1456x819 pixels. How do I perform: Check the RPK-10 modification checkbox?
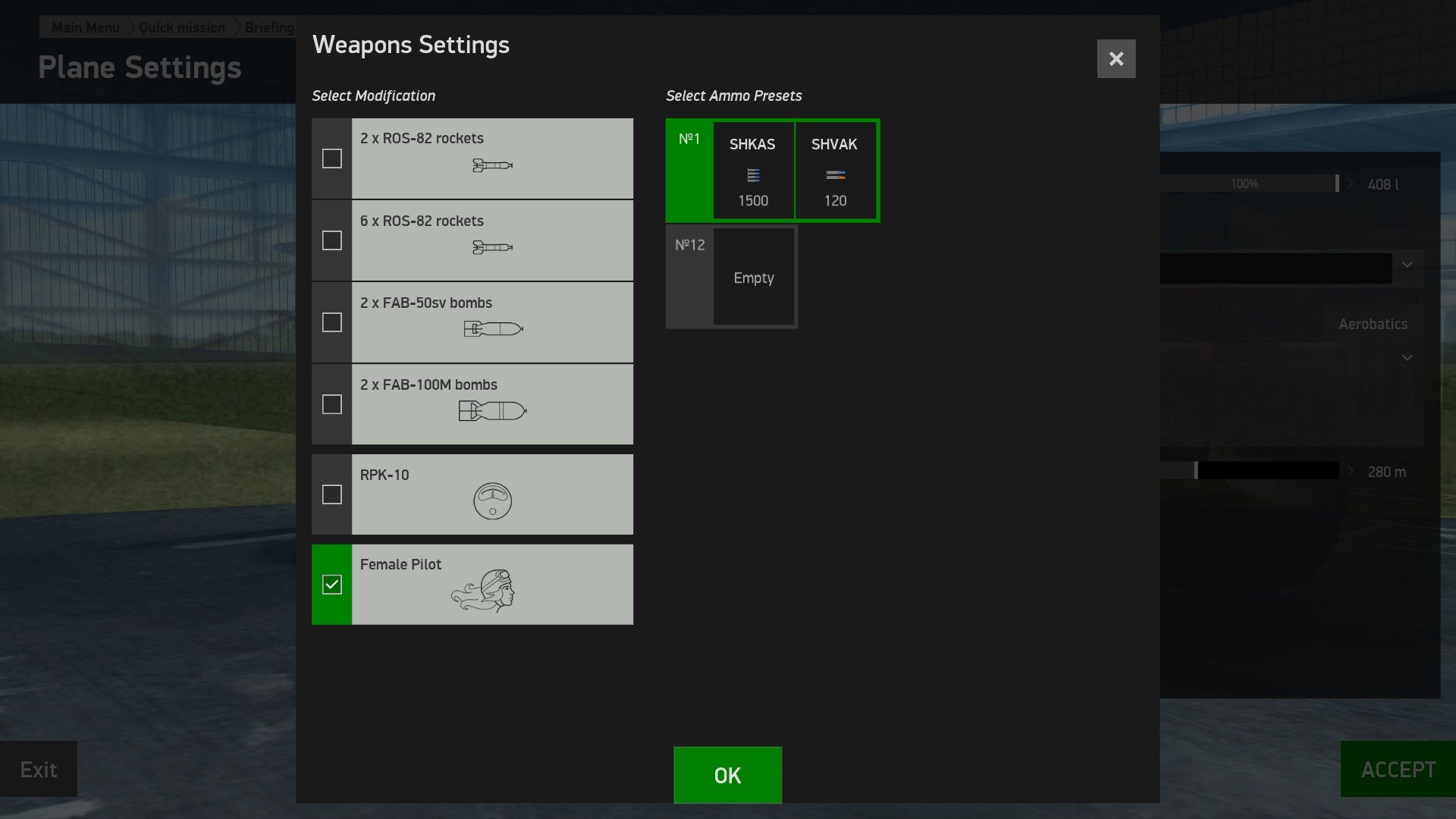click(331, 494)
